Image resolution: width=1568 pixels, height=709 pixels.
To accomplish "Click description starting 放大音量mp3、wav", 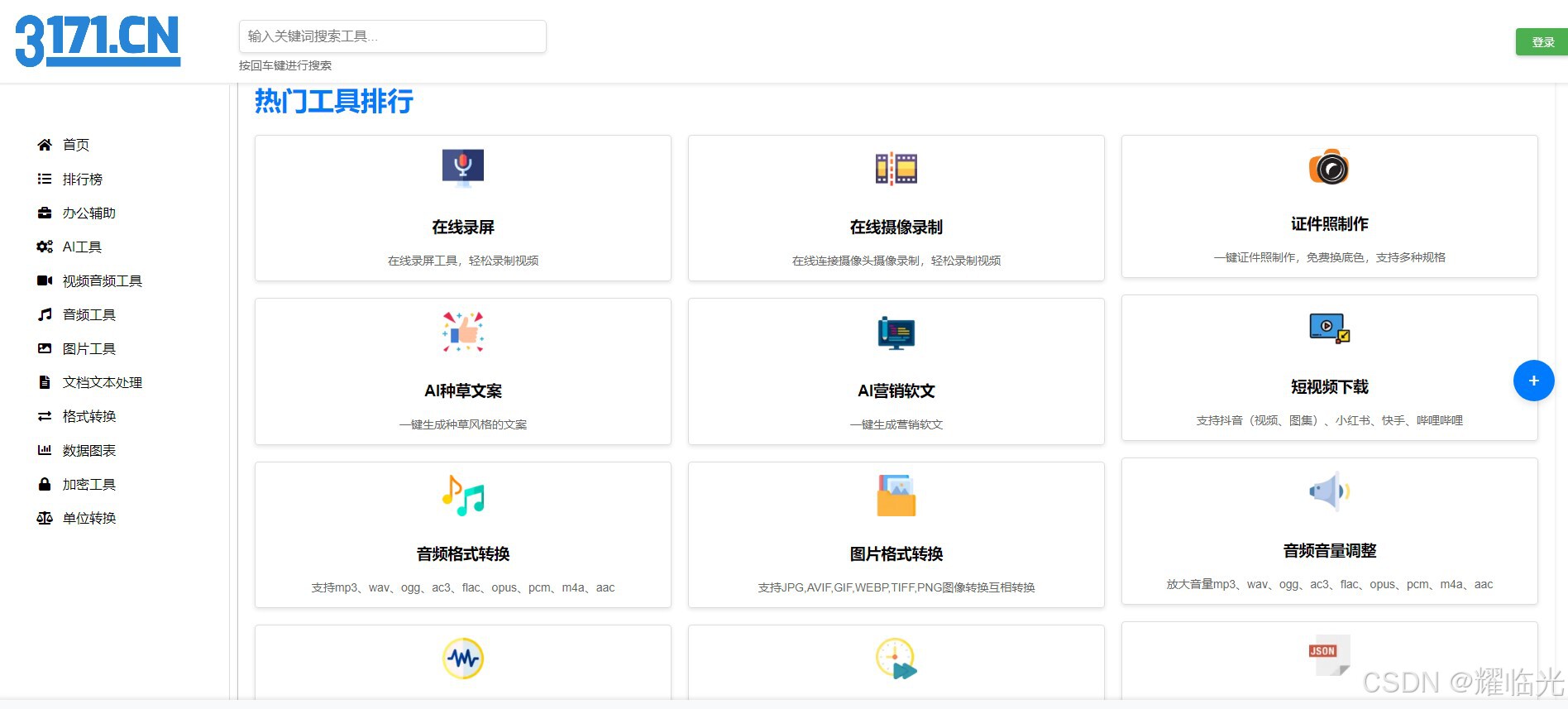I will (1330, 584).
